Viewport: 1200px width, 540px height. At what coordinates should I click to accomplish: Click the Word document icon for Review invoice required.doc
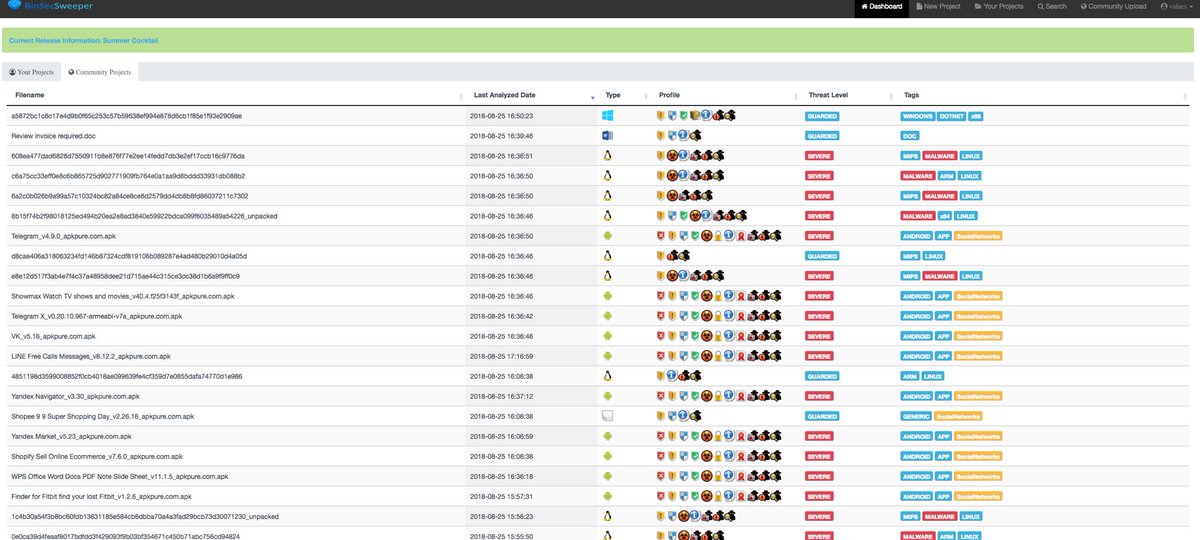[607, 136]
